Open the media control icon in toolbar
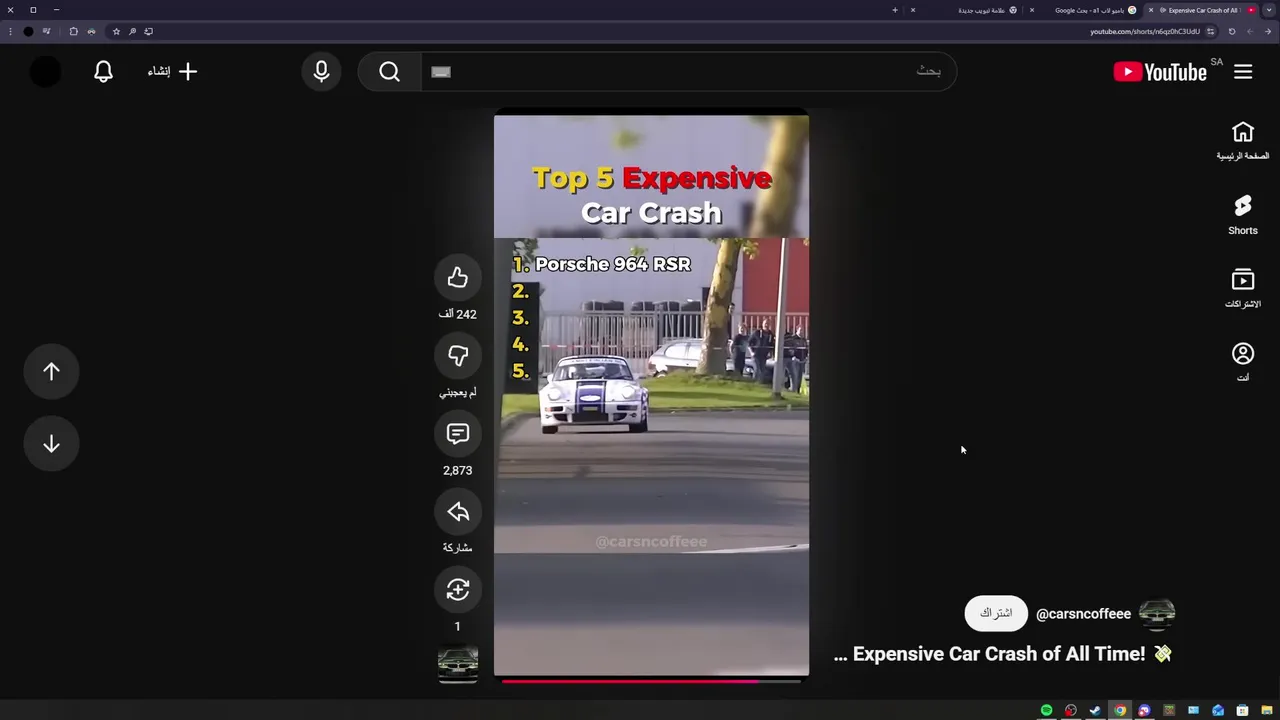 (x=46, y=31)
